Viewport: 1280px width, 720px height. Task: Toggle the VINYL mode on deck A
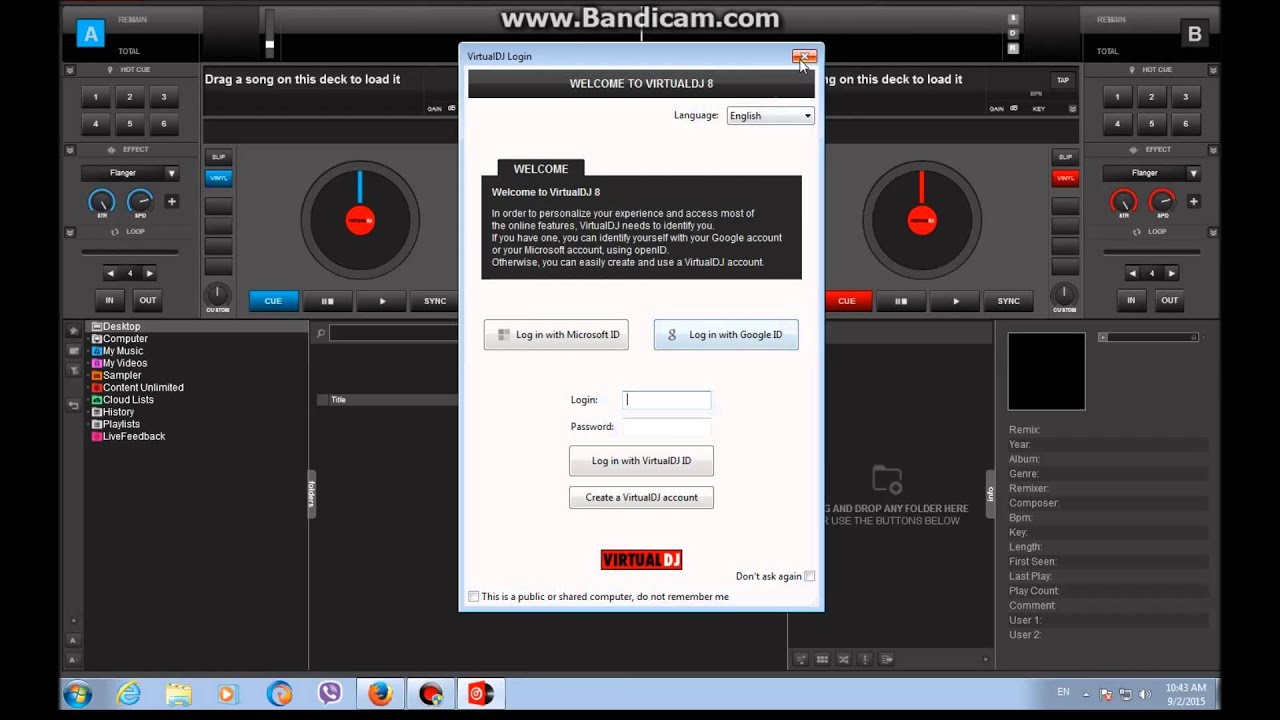coord(218,178)
